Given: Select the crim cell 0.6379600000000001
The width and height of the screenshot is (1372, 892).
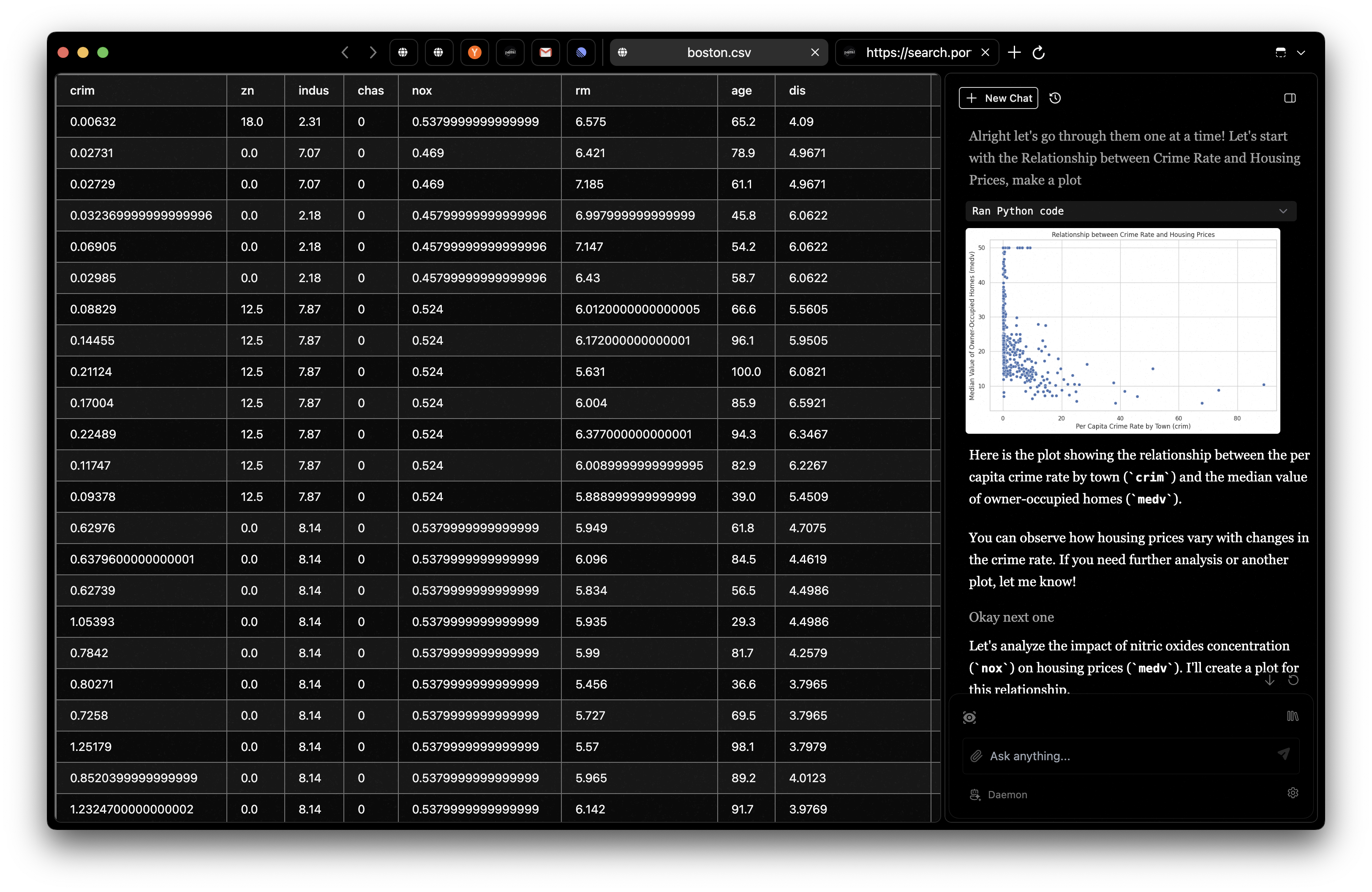Looking at the screenshot, I should tap(141, 559).
